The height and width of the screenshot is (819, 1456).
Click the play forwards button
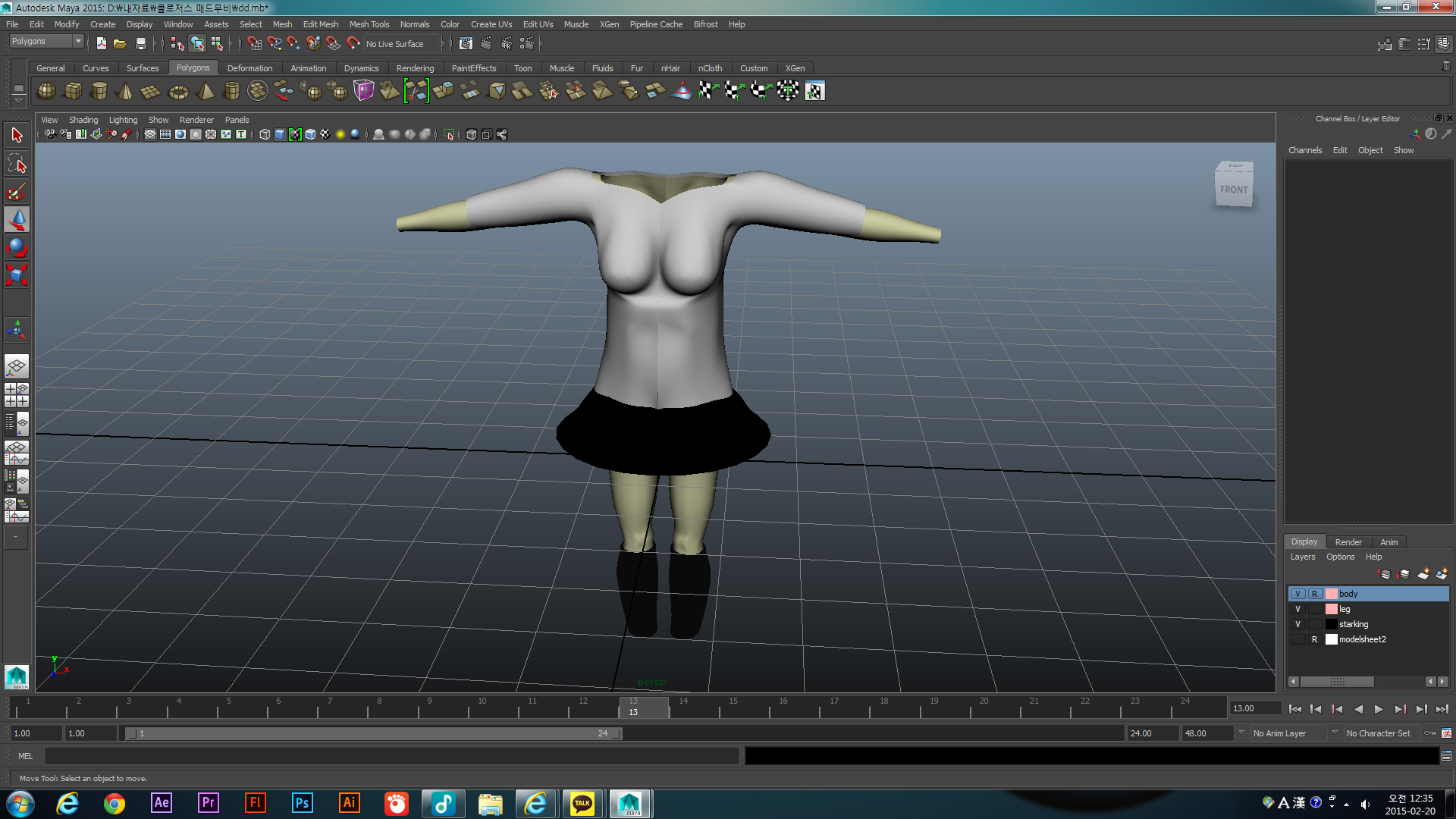[x=1379, y=709]
